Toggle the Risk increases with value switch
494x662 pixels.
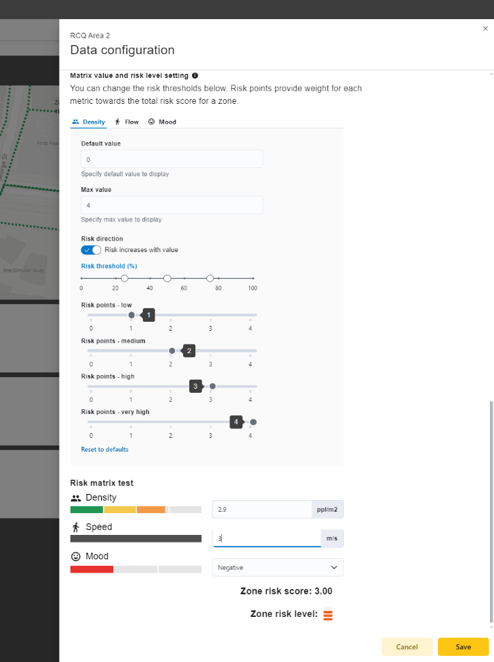91,250
